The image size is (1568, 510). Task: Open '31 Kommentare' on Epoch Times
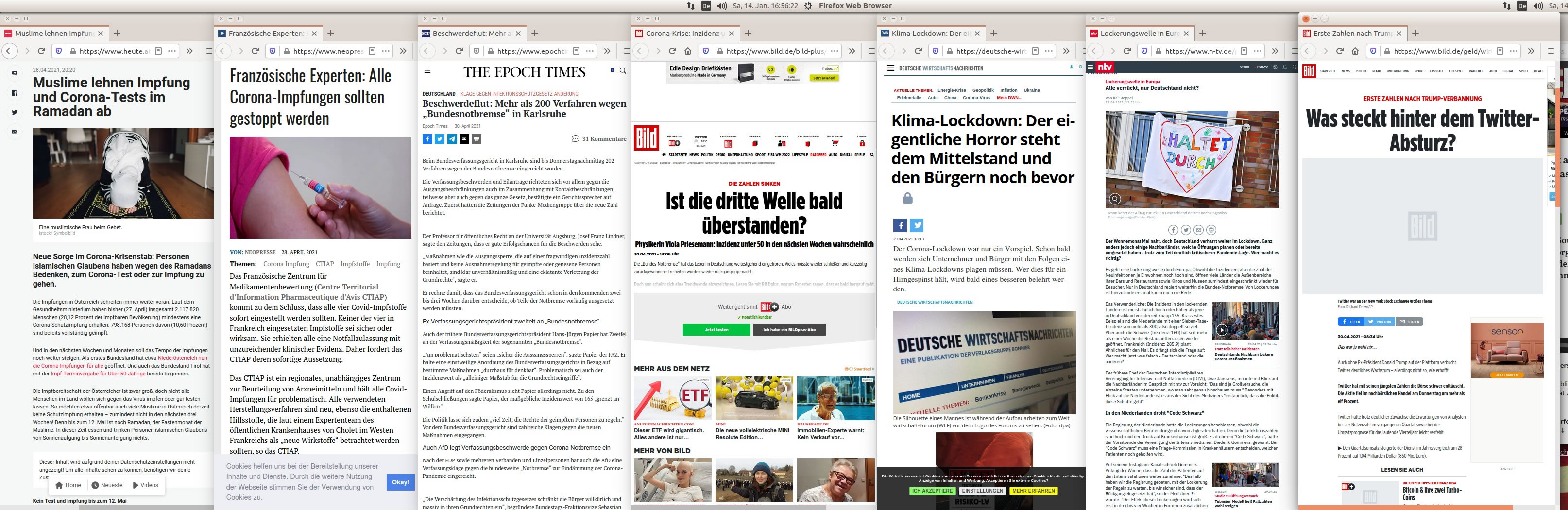tap(599, 139)
